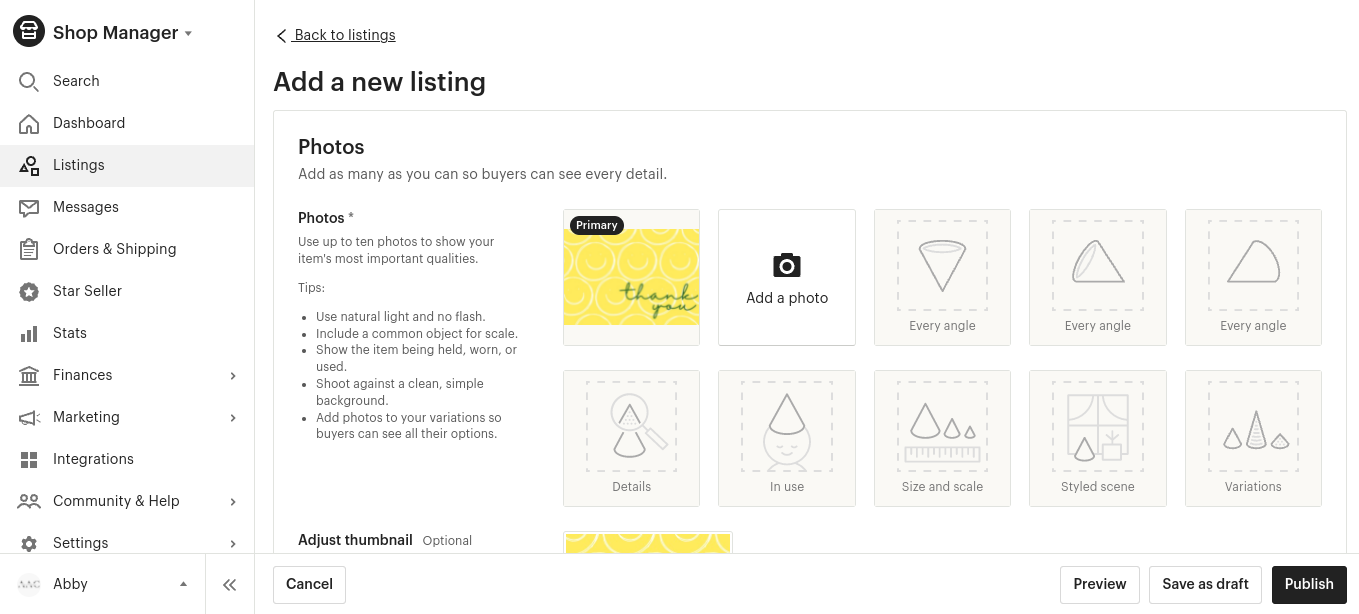Open Settings in the sidebar
Viewport: 1359px width, 614px height.
click(127, 543)
